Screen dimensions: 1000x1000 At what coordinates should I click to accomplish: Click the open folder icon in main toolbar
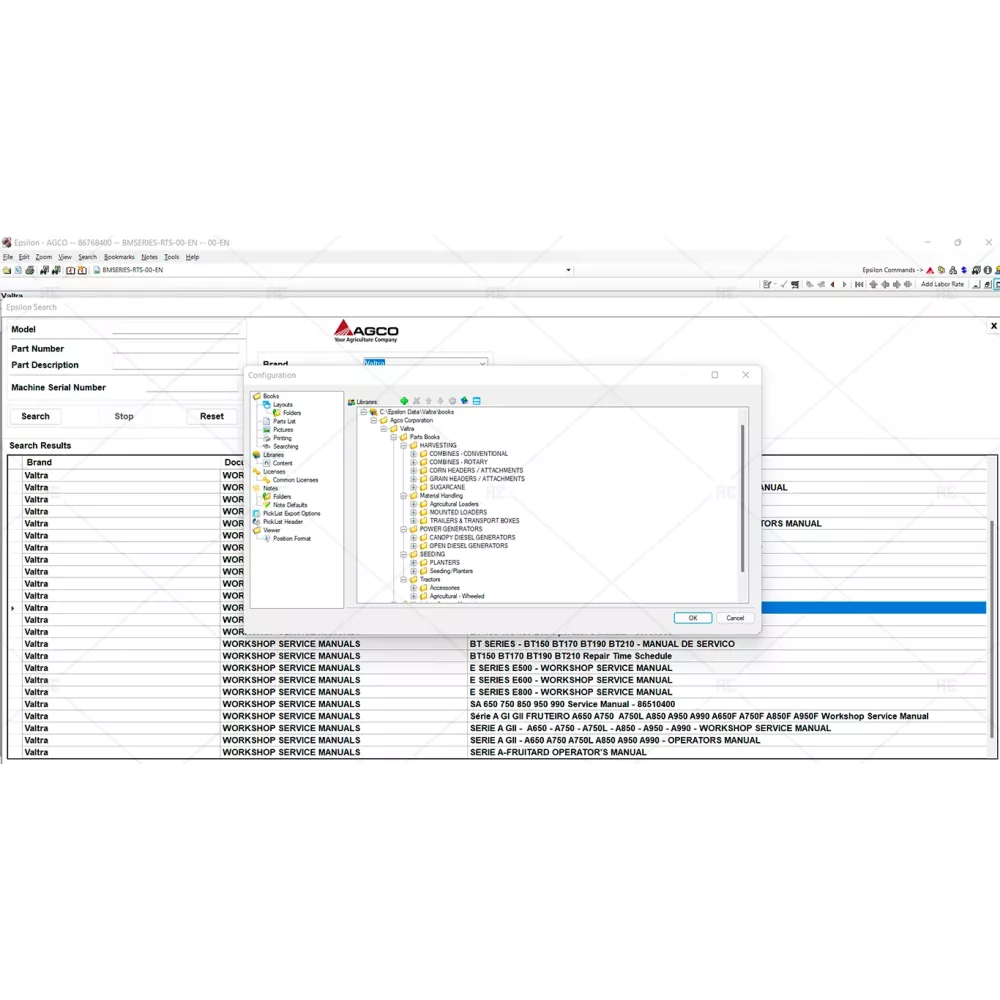(x=7, y=270)
